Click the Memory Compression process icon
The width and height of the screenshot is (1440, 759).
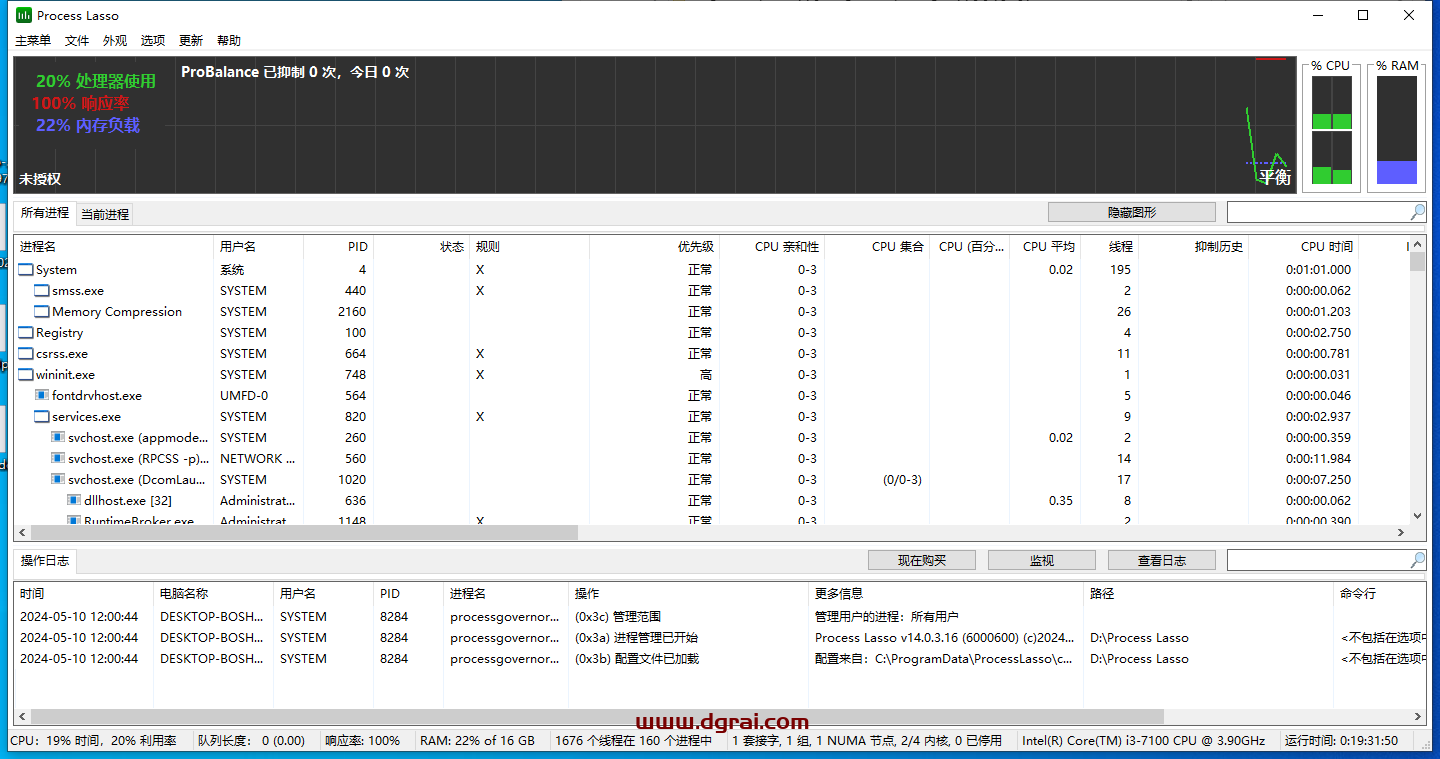pos(42,312)
